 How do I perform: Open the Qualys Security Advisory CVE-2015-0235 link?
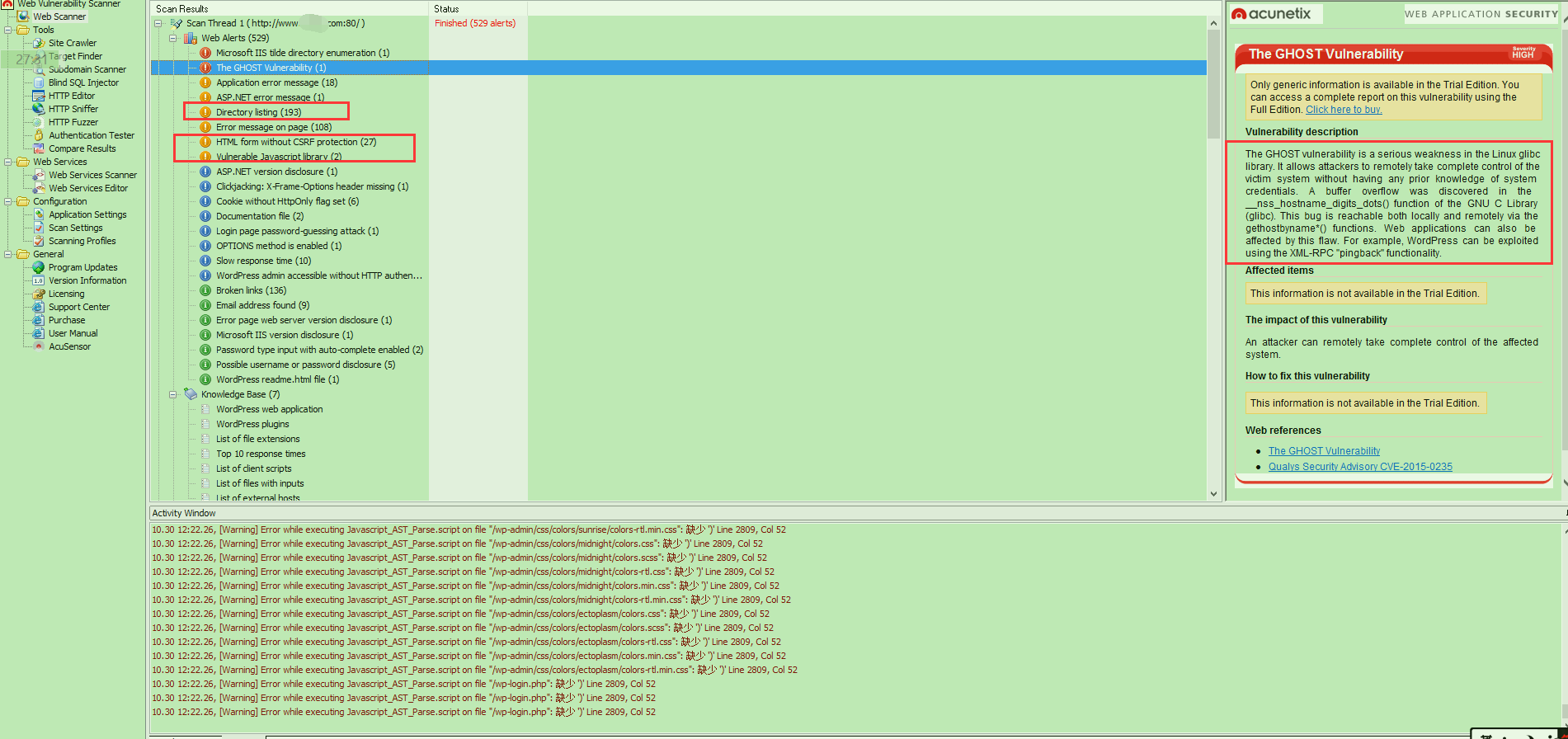[1359, 467]
